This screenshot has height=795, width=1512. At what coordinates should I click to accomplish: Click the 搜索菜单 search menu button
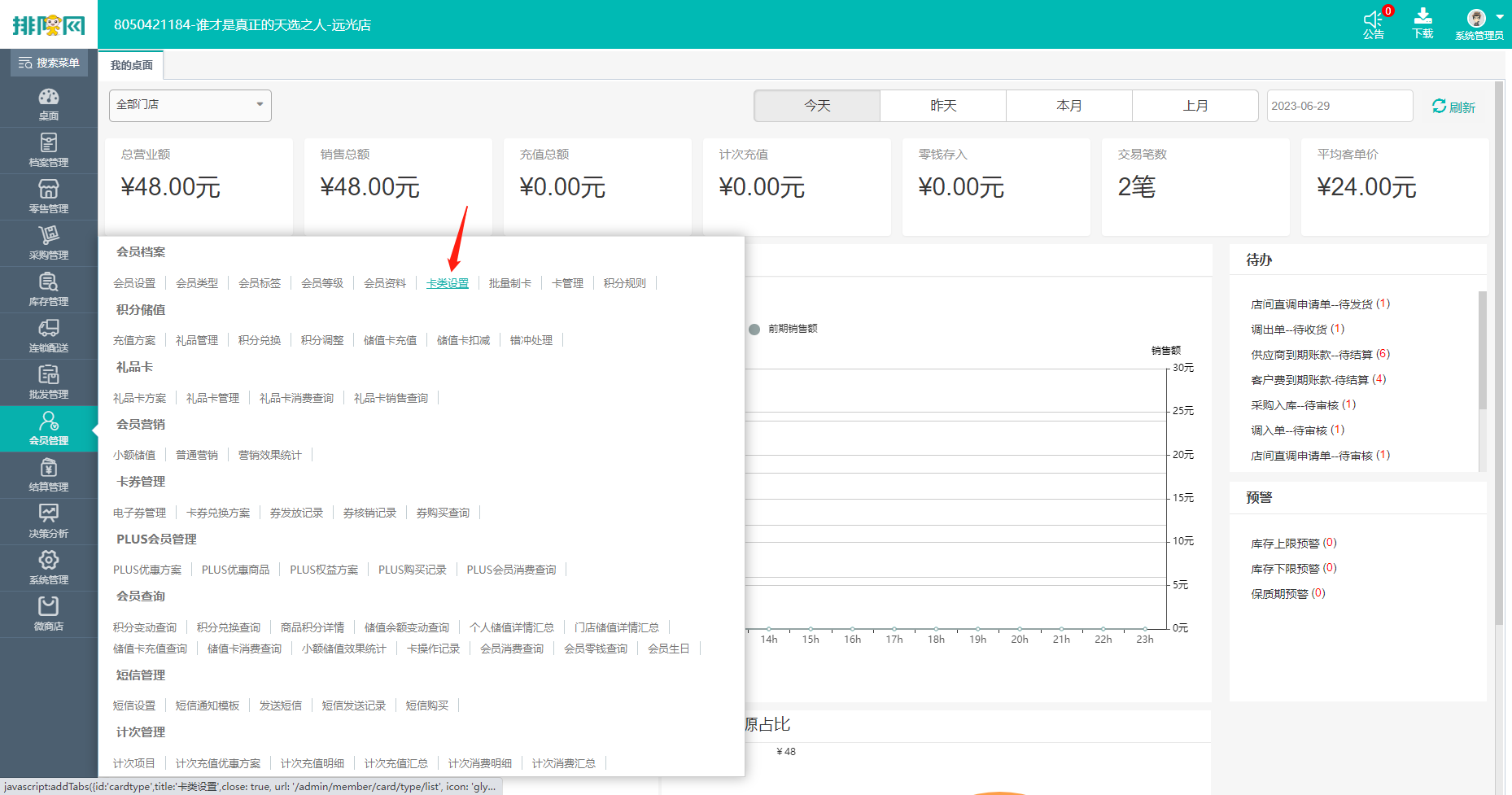(x=49, y=63)
